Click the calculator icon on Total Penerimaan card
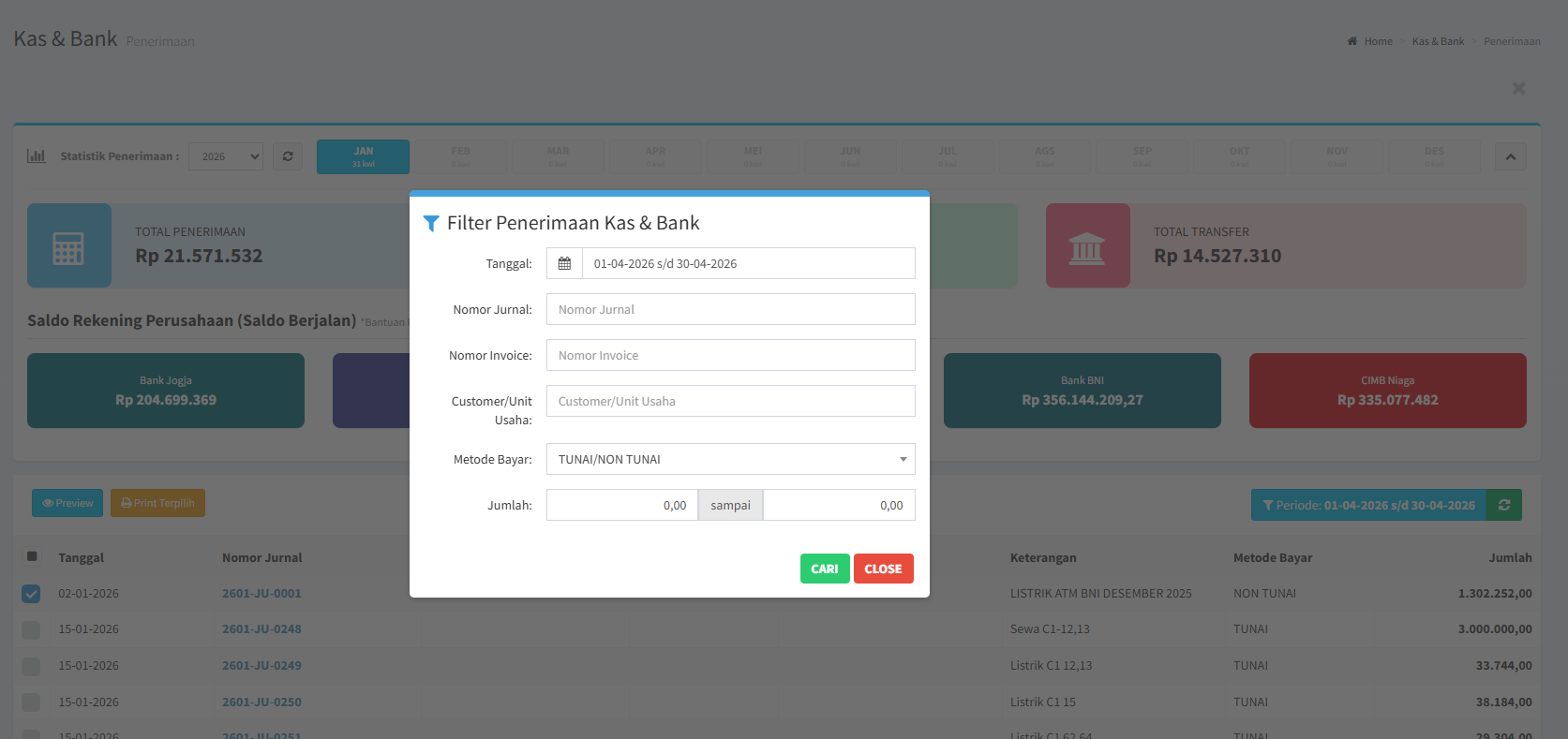Screen dimensions: 1568x739 point(68,247)
